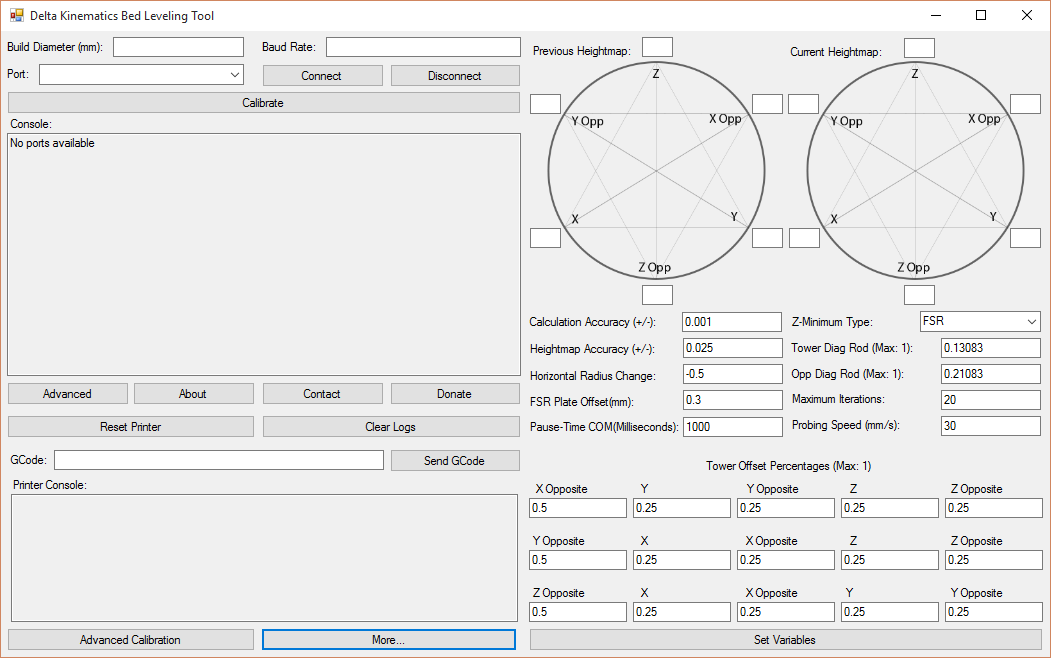Click the GCode input field
Screen dimensions: 1051x658
coord(218,460)
